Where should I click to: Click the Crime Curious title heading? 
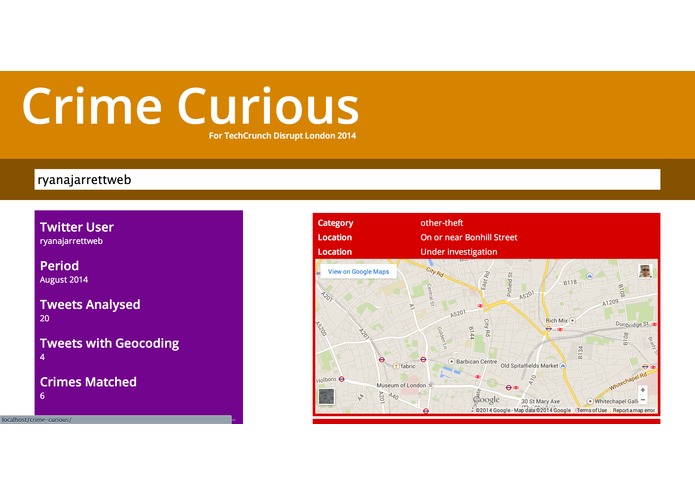190,106
